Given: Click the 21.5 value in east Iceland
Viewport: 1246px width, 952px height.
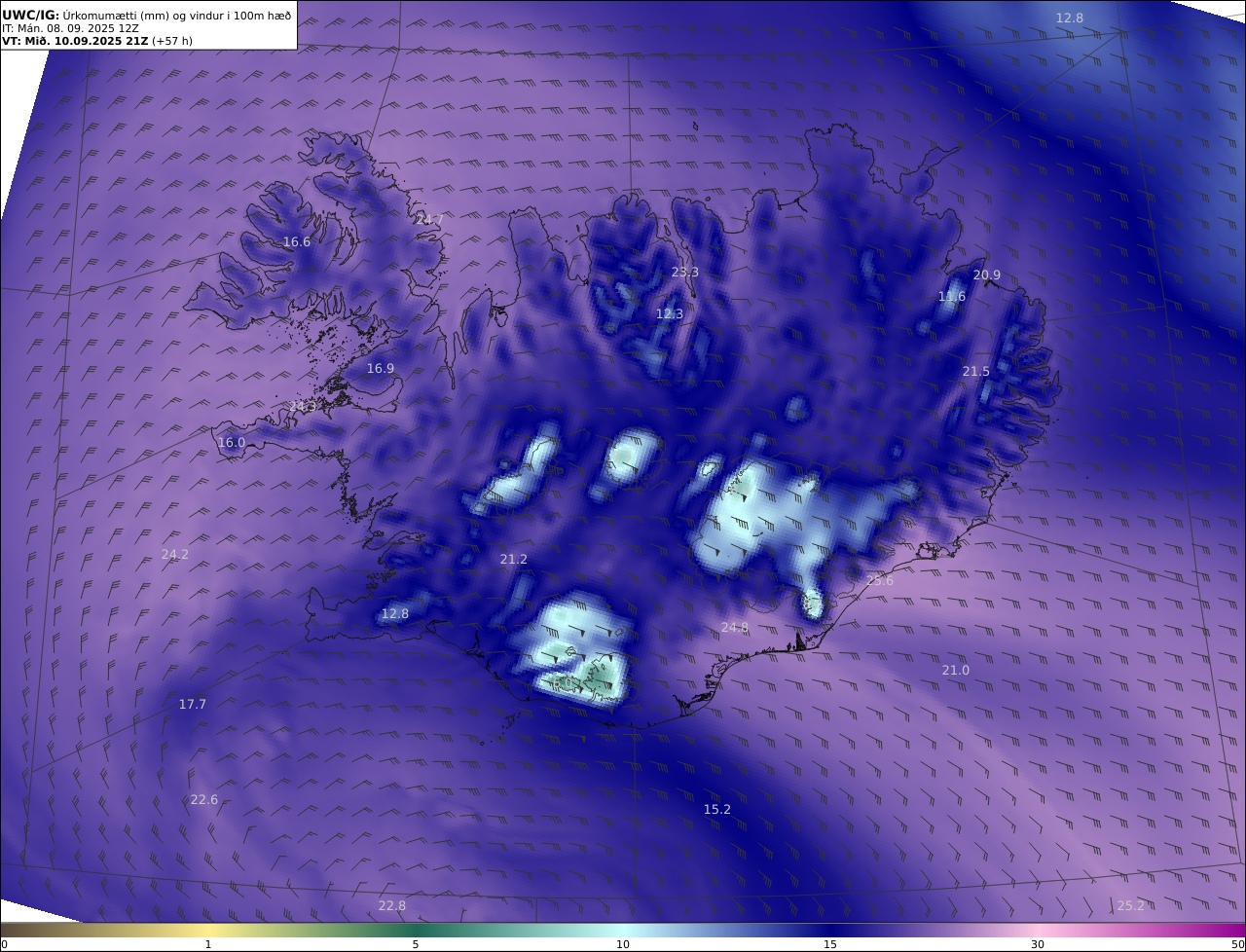Looking at the screenshot, I should tap(976, 372).
